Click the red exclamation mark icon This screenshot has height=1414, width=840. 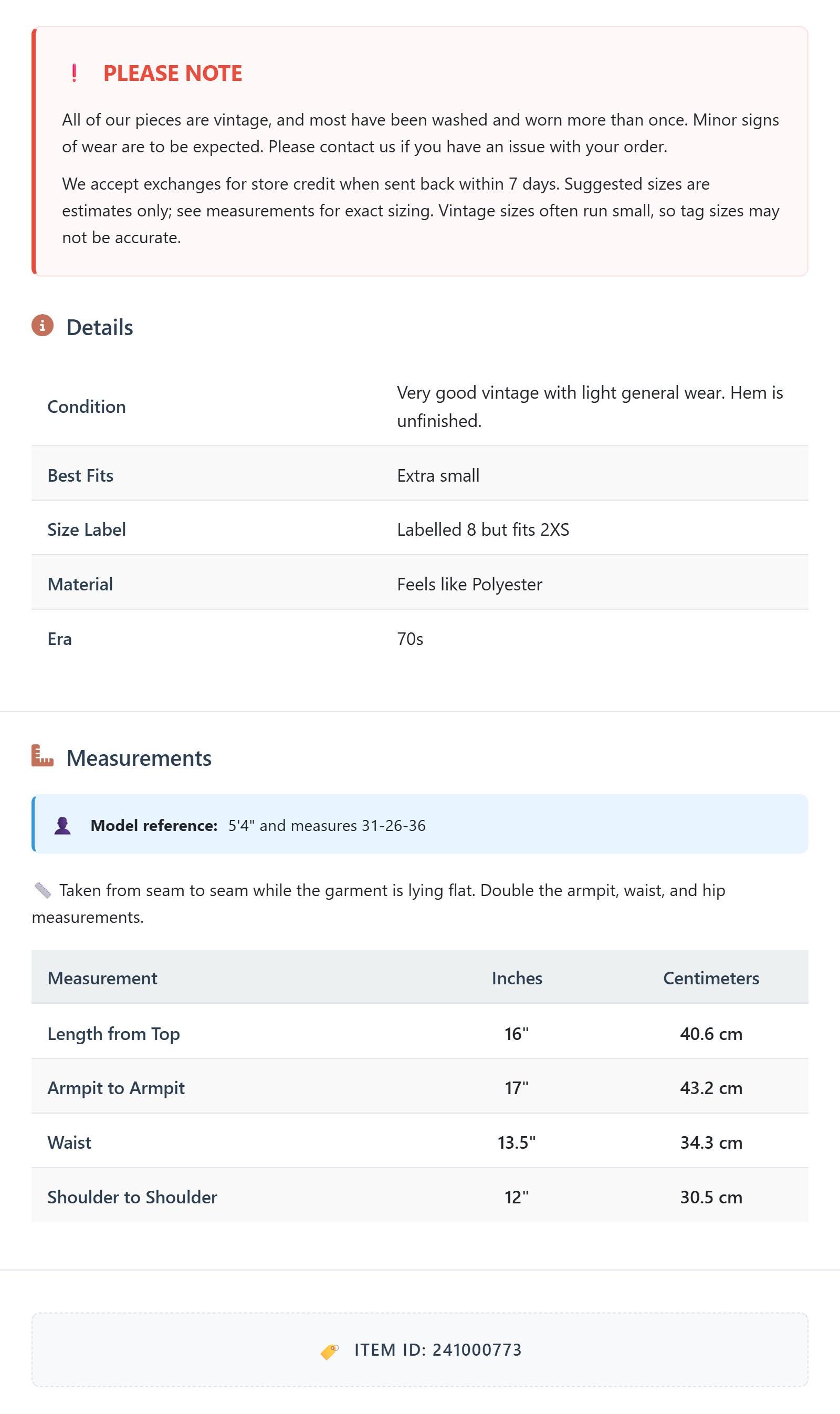tap(74, 73)
